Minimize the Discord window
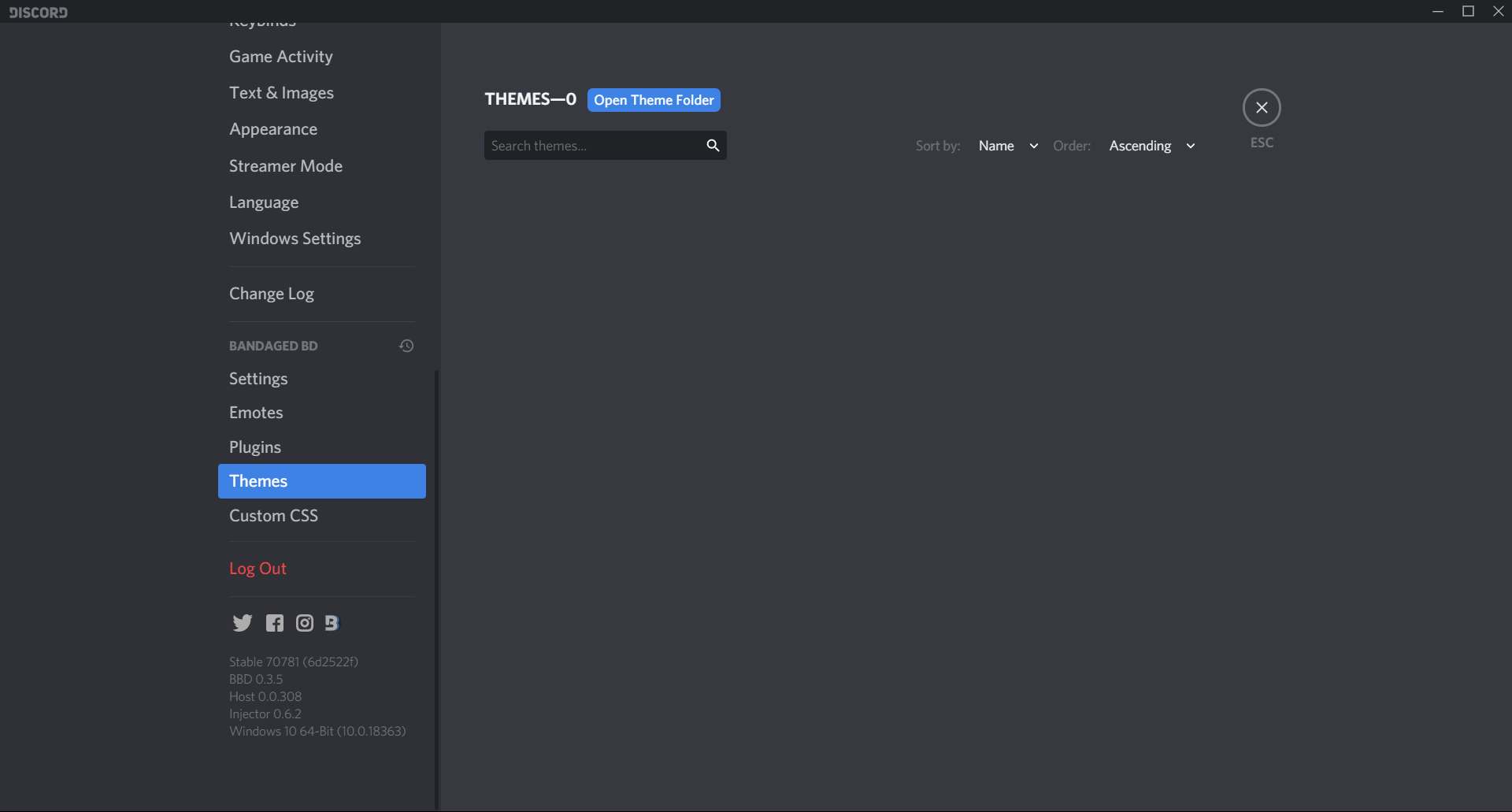 tap(1438, 11)
